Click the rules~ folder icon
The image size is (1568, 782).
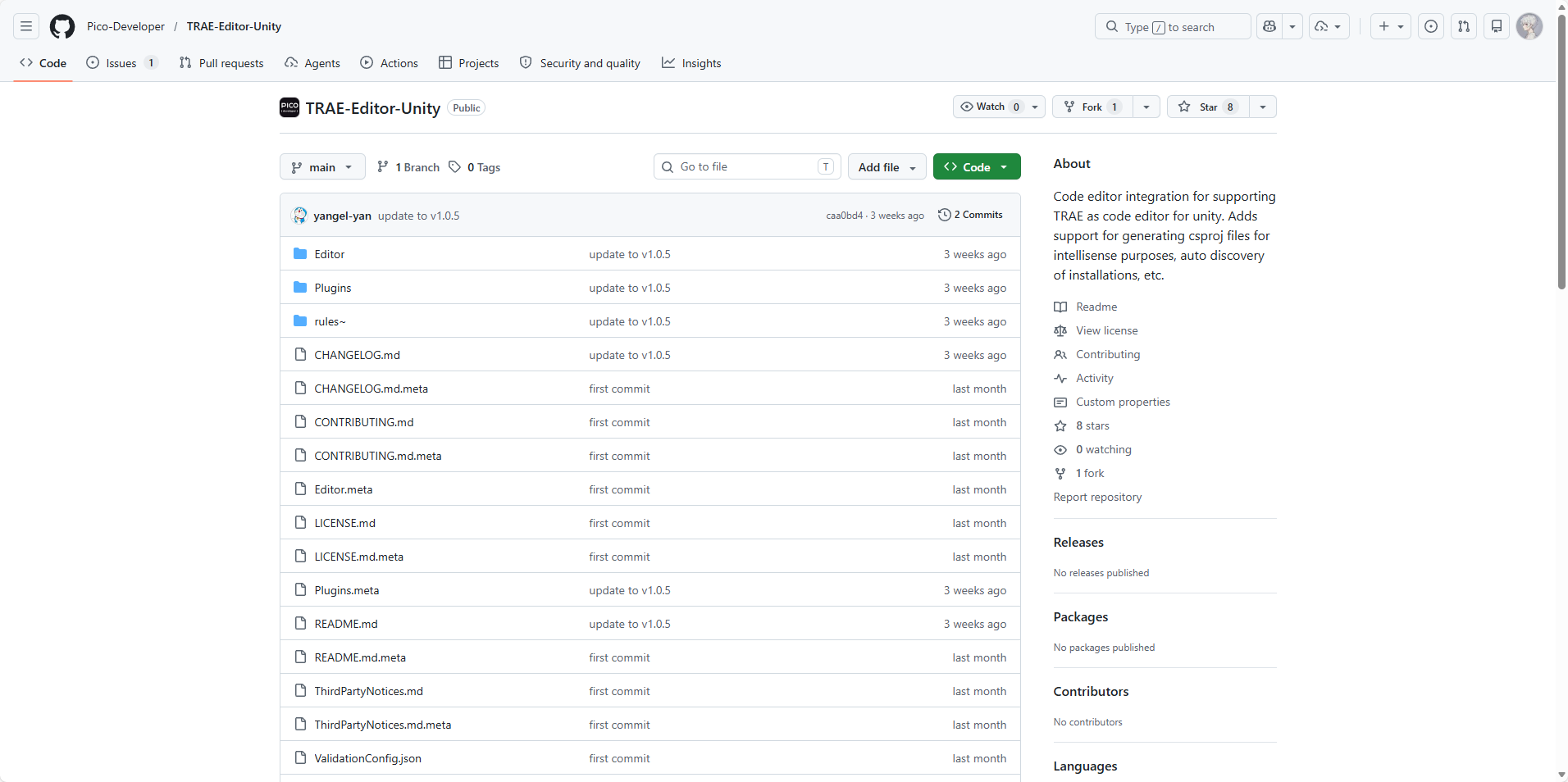point(300,321)
